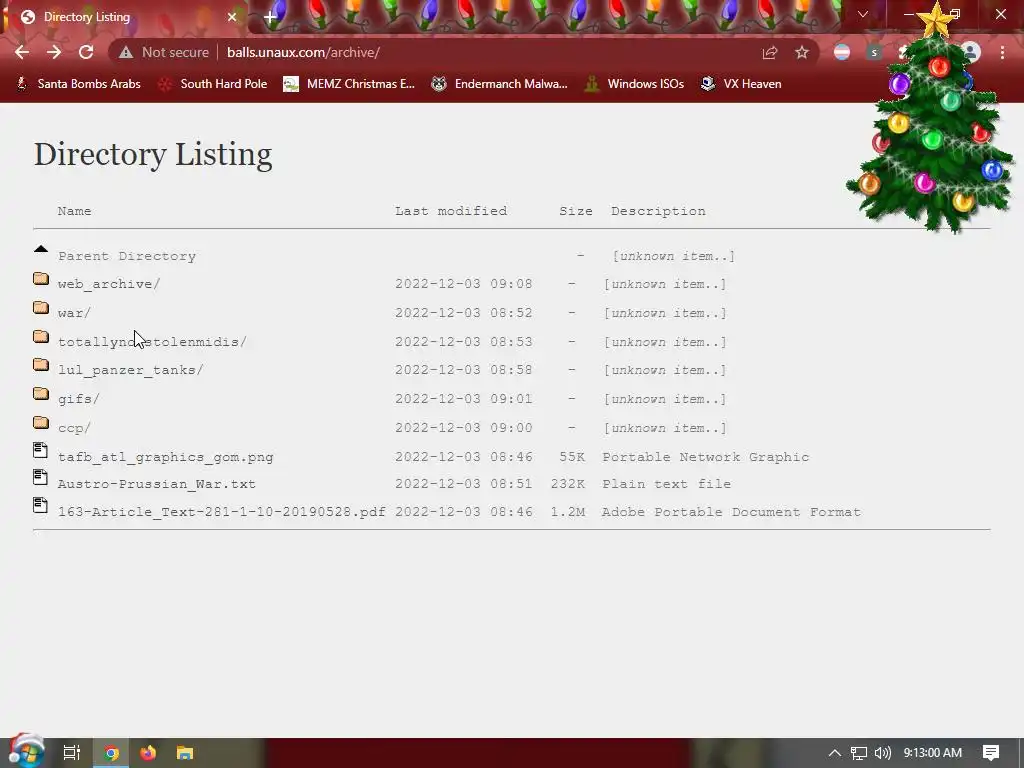The image size is (1024, 768).
Task: Click folder icon next to web_archive/
Action: (40, 279)
